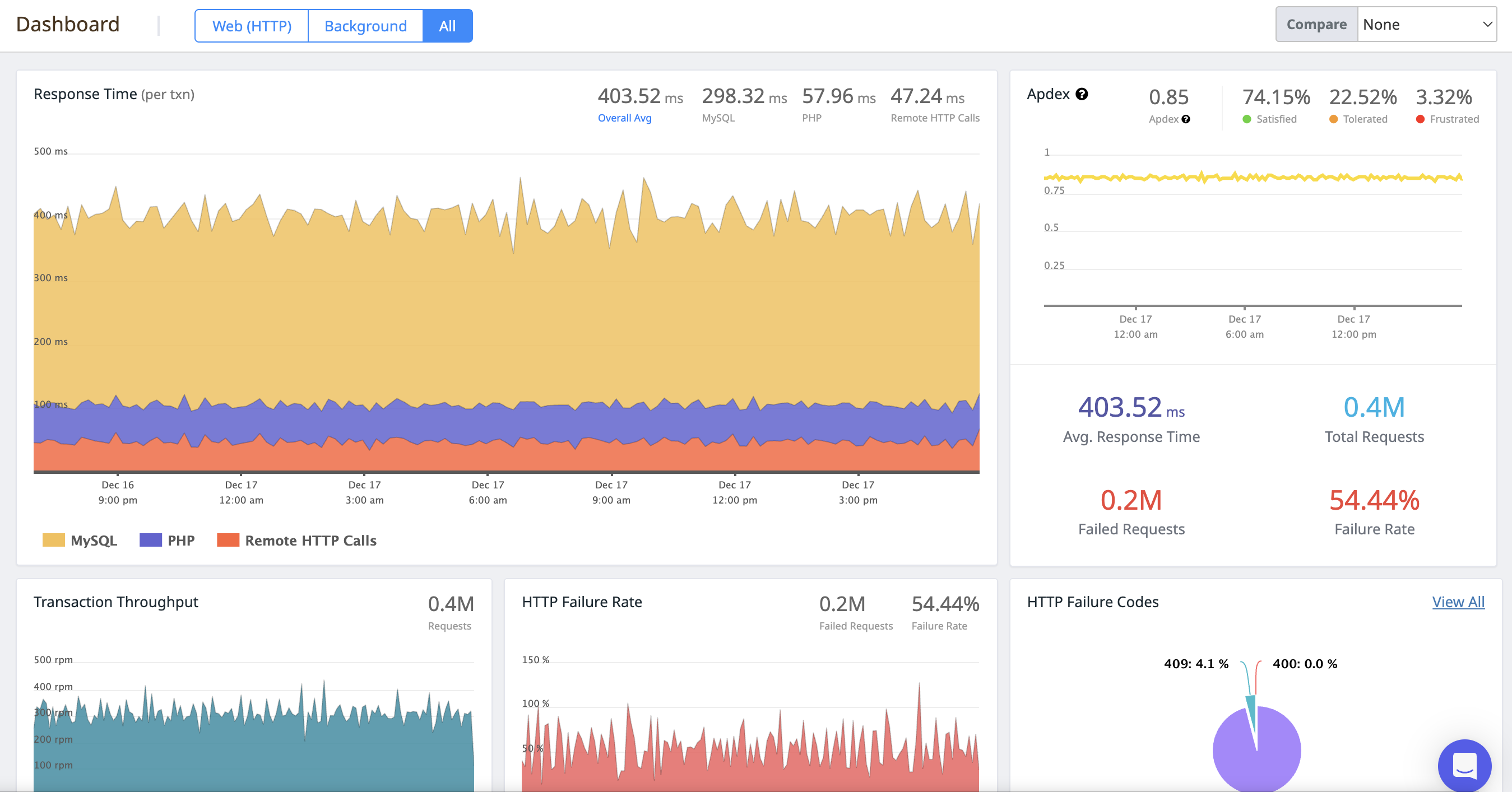The width and height of the screenshot is (1512, 792).
Task: Open View All failure codes link
Action: tap(1458, 602)
